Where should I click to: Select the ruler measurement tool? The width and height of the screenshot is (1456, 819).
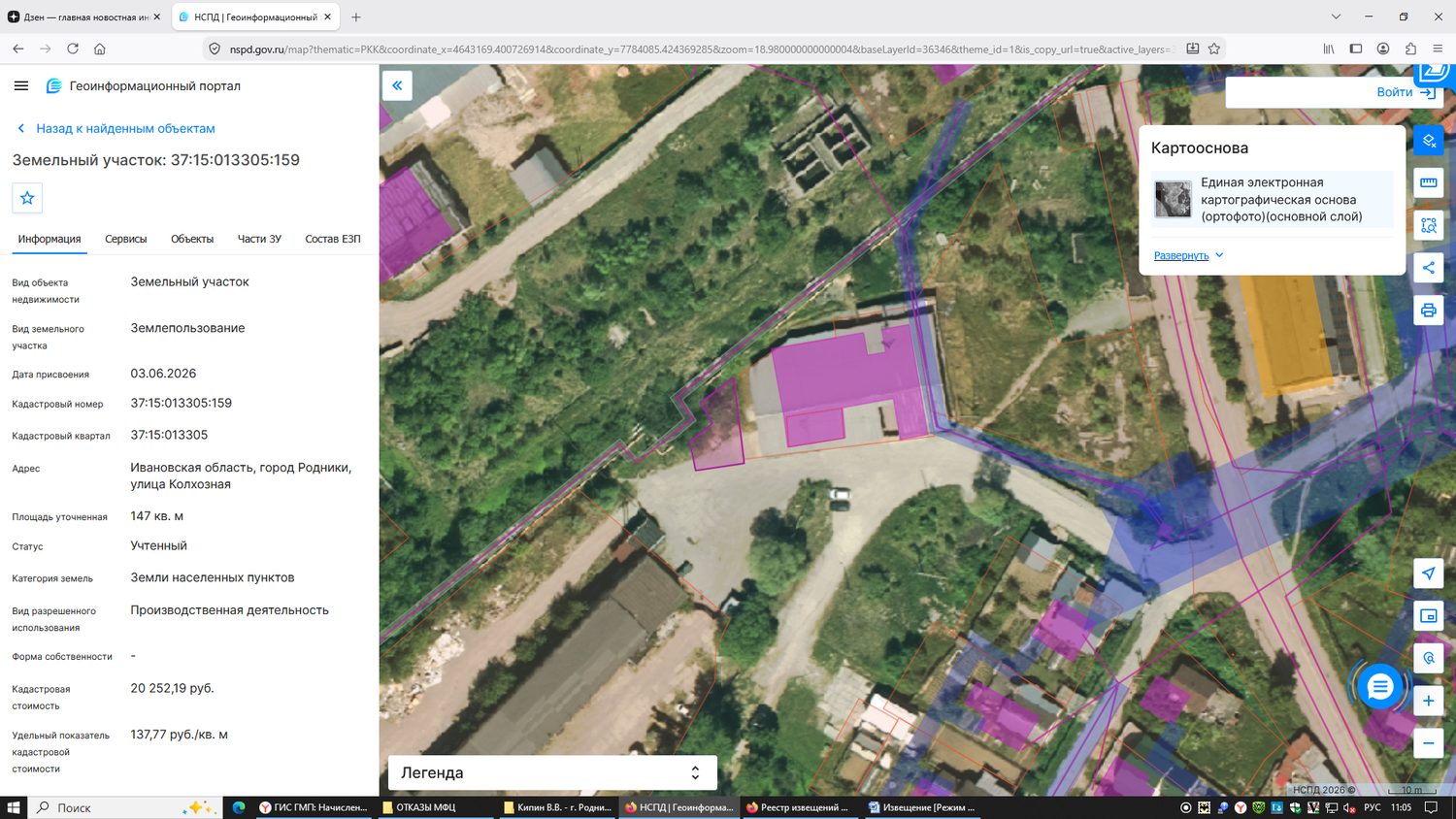[x=1429, y=182]
